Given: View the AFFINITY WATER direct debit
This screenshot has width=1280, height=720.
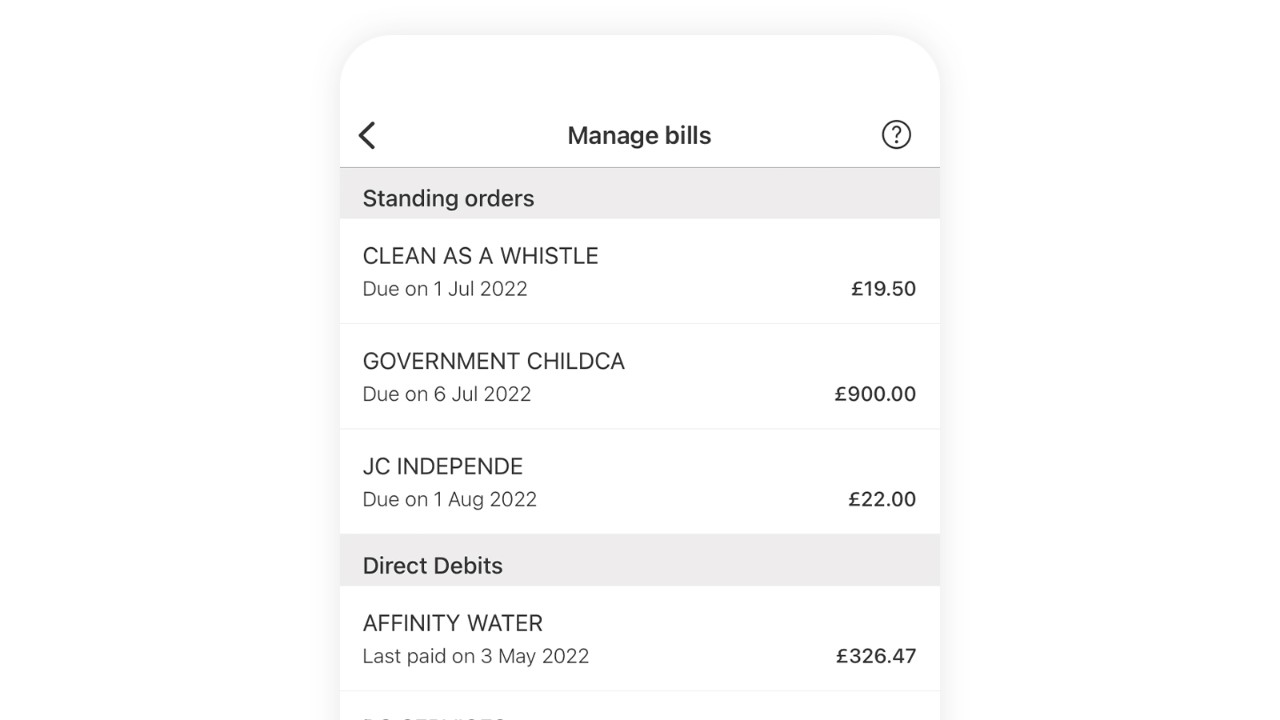Looking at the screenshot, I should [x=640, y=638].
